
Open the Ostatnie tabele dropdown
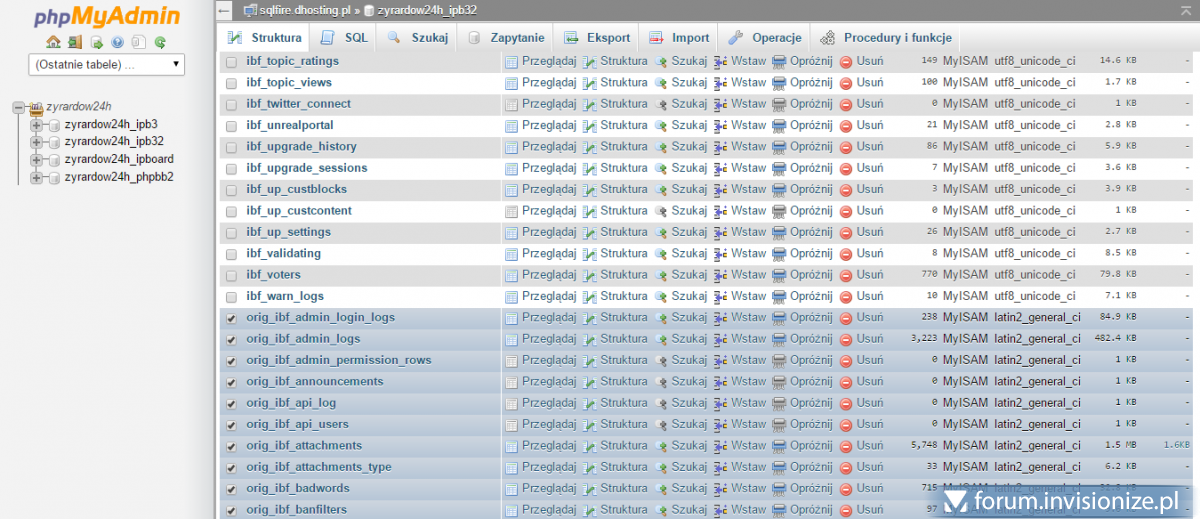coord(107,64)
